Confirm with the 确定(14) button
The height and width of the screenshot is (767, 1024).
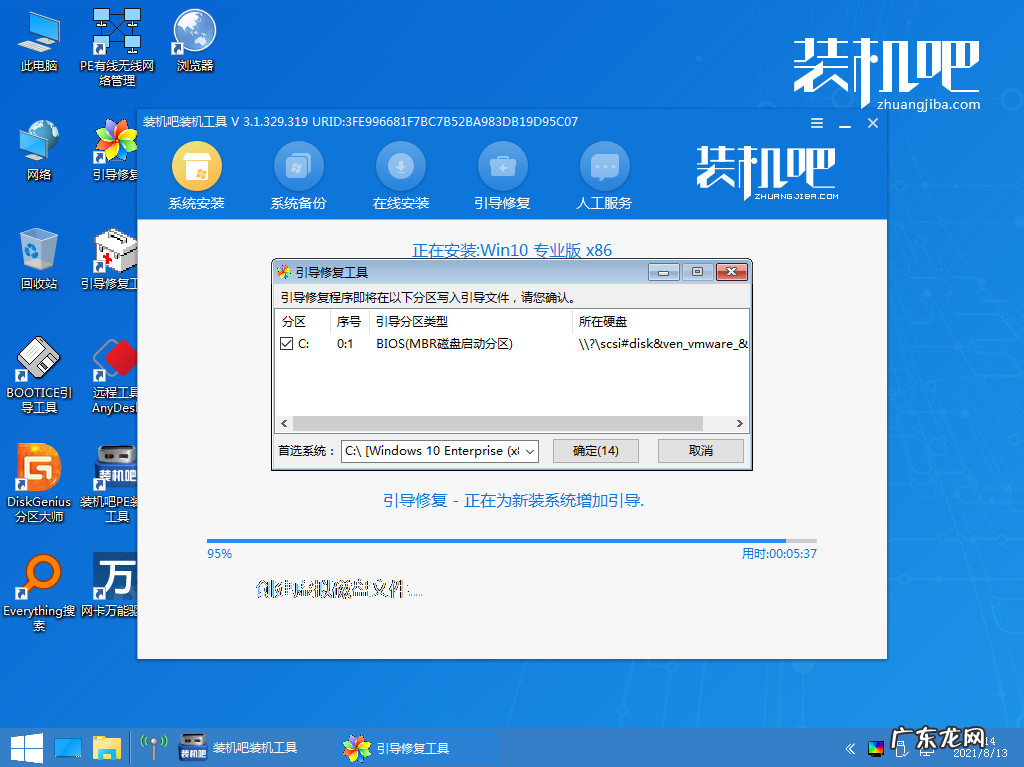[596, 451]
